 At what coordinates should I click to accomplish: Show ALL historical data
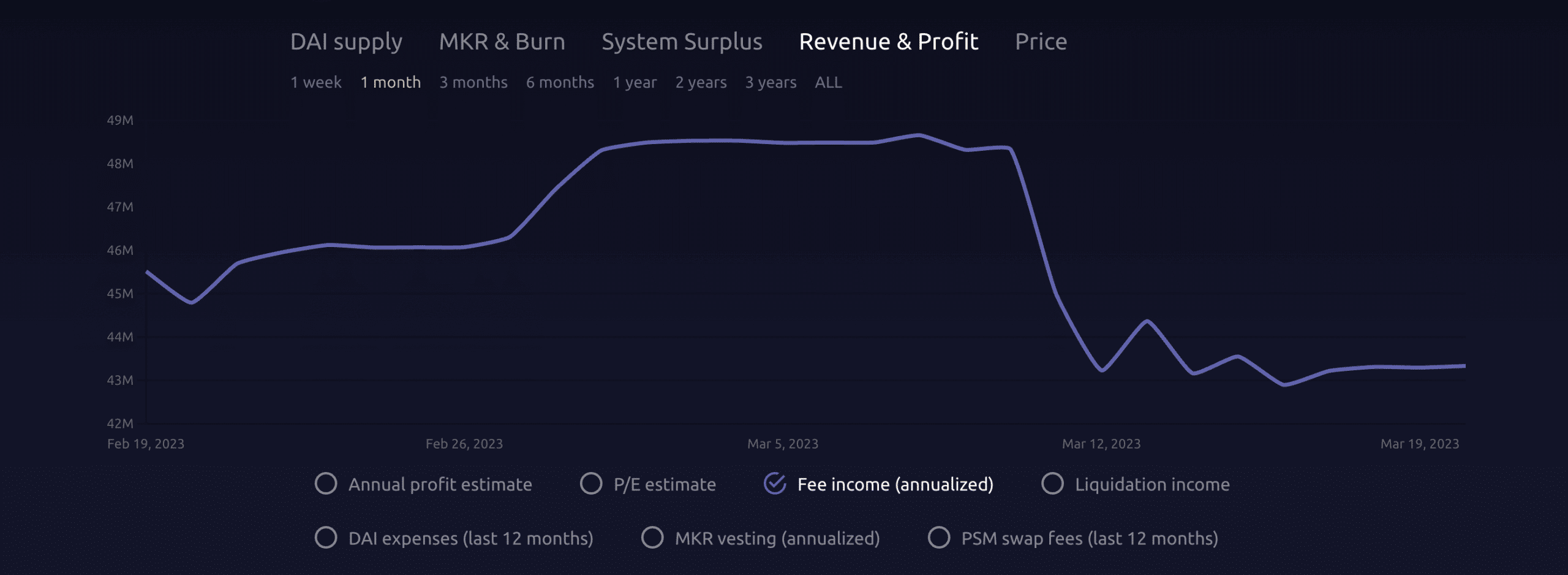click(828, 82)
